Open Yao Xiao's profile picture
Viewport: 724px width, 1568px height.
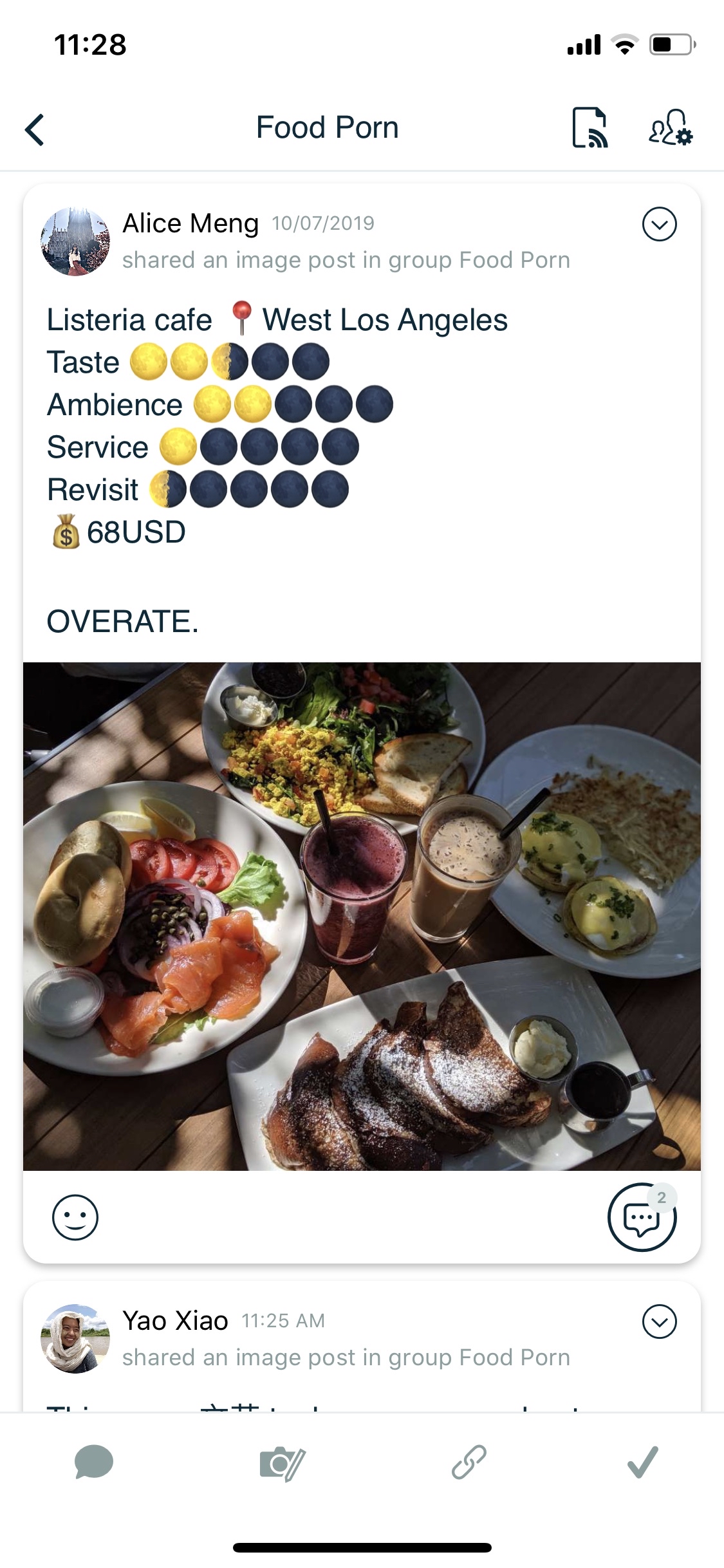pyautogui.click(x=75, y=1339)
